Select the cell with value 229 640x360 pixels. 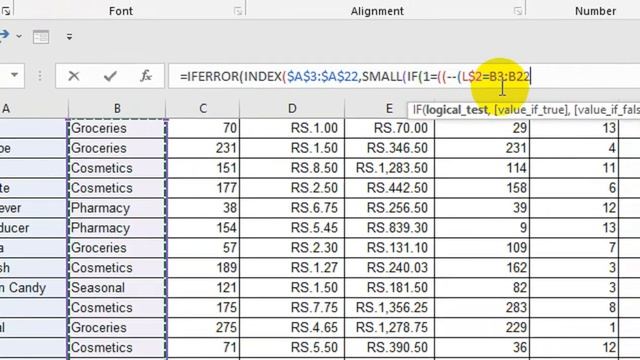[482, 328]
